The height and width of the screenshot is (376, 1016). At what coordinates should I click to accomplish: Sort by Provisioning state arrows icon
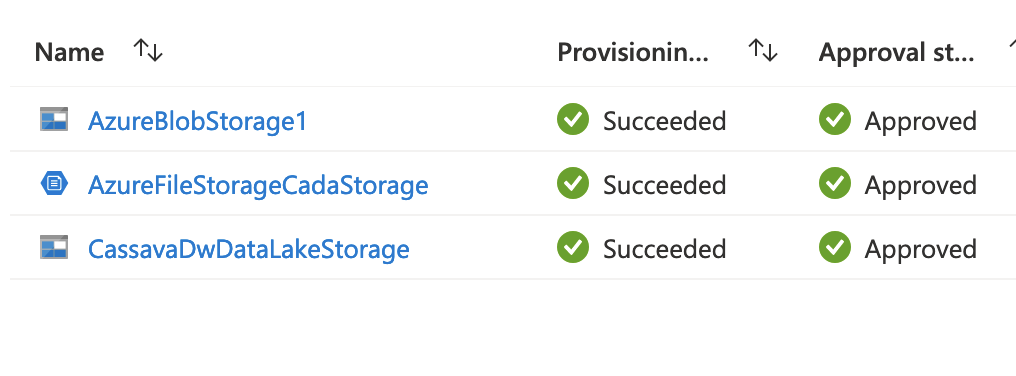click(x=763, y=51)
